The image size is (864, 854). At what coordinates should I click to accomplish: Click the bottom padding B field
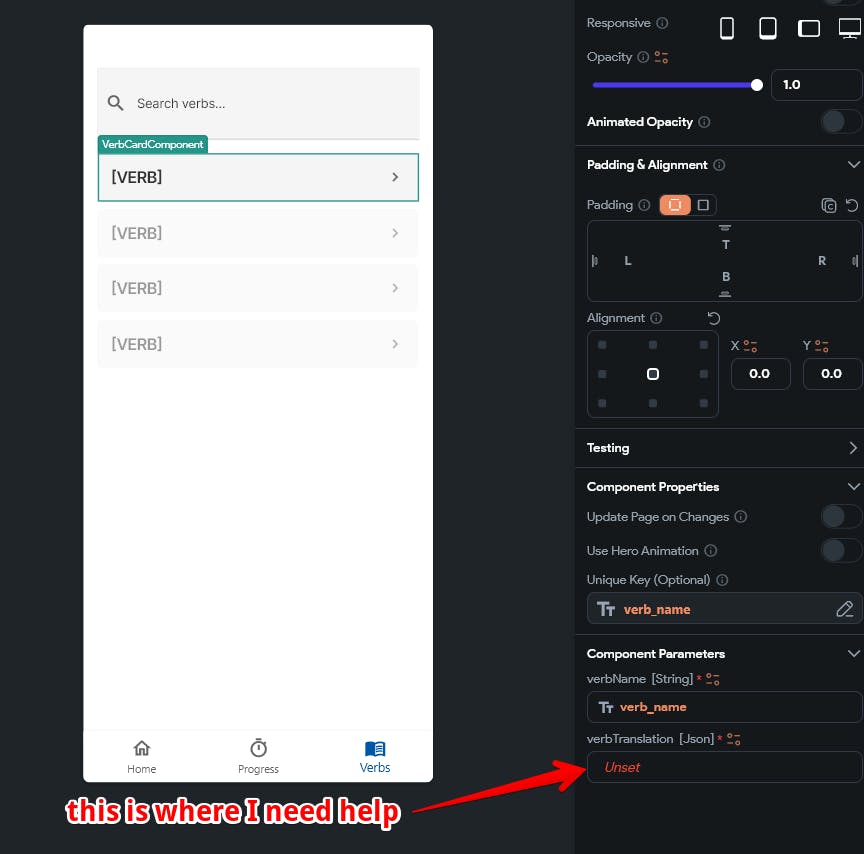(726, 277)
